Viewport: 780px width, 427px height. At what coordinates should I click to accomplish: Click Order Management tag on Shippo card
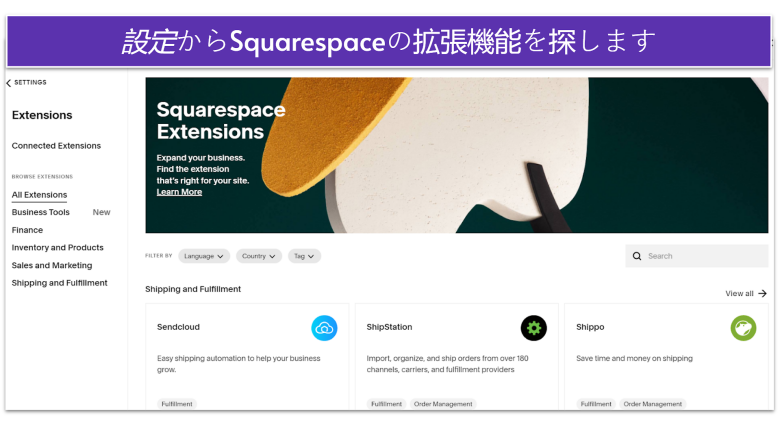[x=653, y=404]
